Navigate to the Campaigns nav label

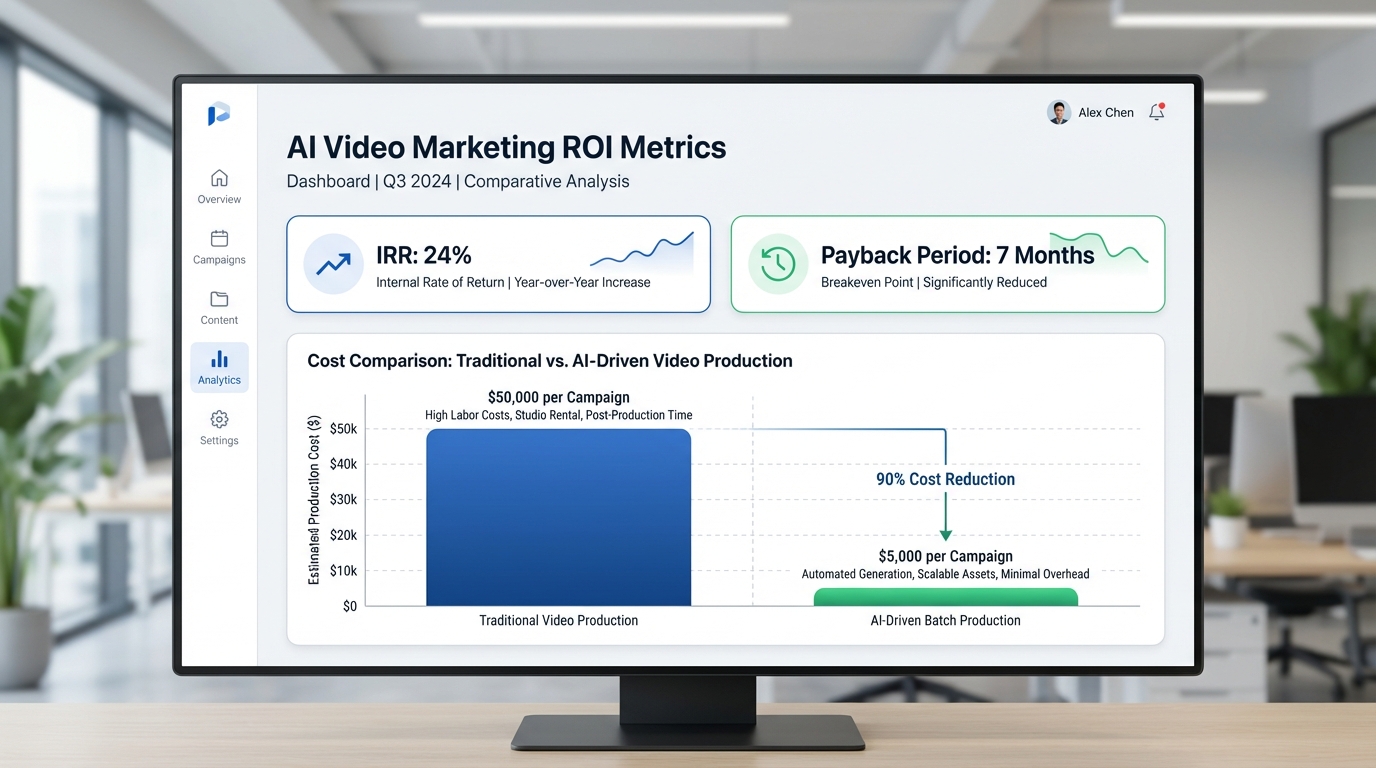pos(218,259)
